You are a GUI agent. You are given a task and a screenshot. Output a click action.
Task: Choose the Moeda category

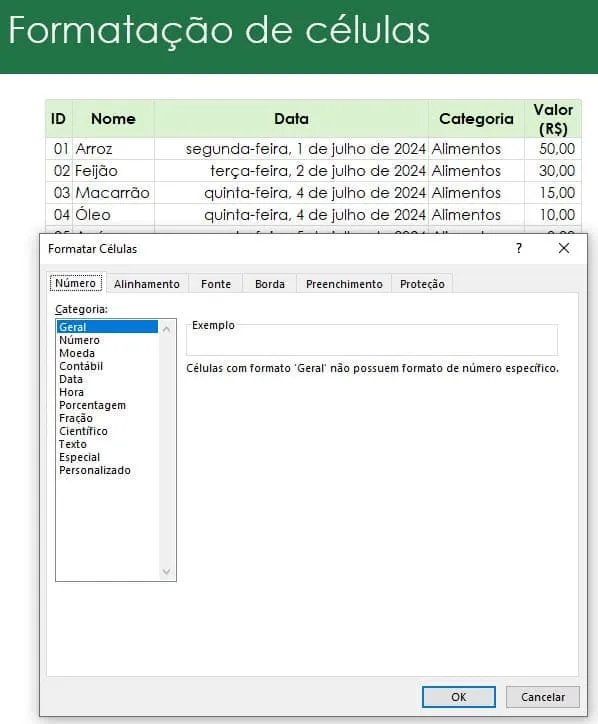pyautogui.click(x=107, y=353)
